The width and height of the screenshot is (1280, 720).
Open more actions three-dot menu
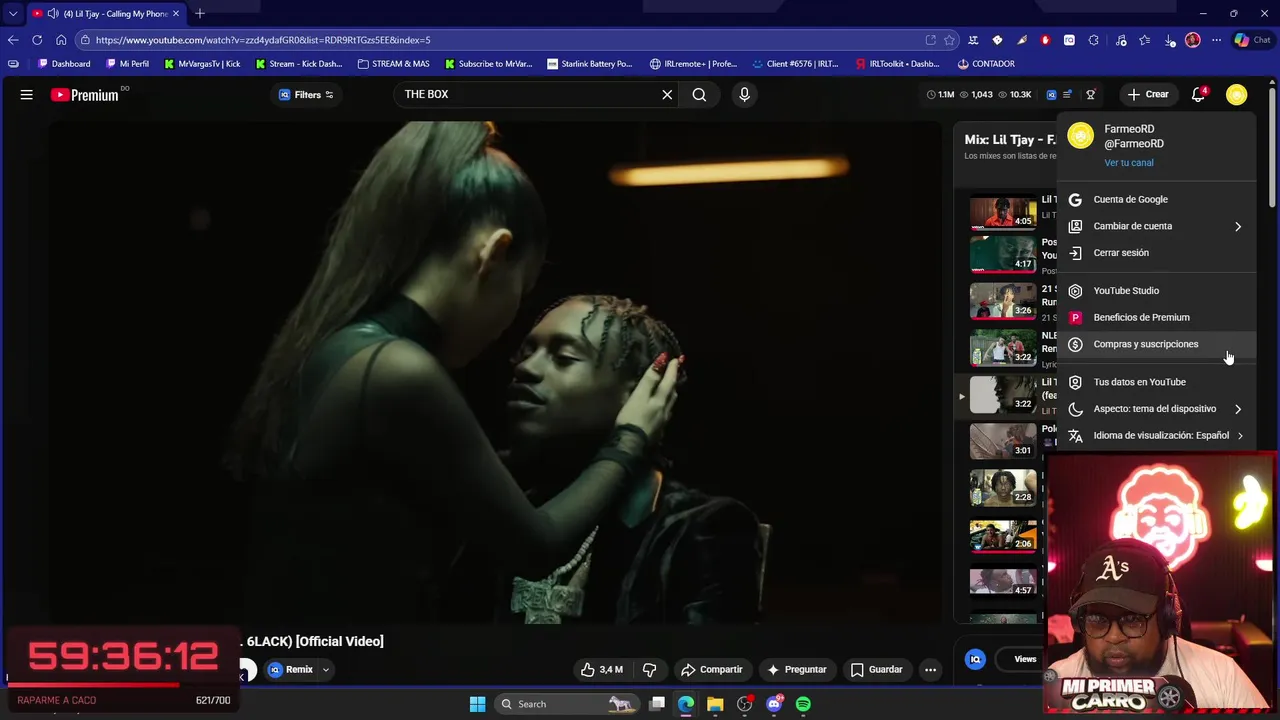click(930, 670)
